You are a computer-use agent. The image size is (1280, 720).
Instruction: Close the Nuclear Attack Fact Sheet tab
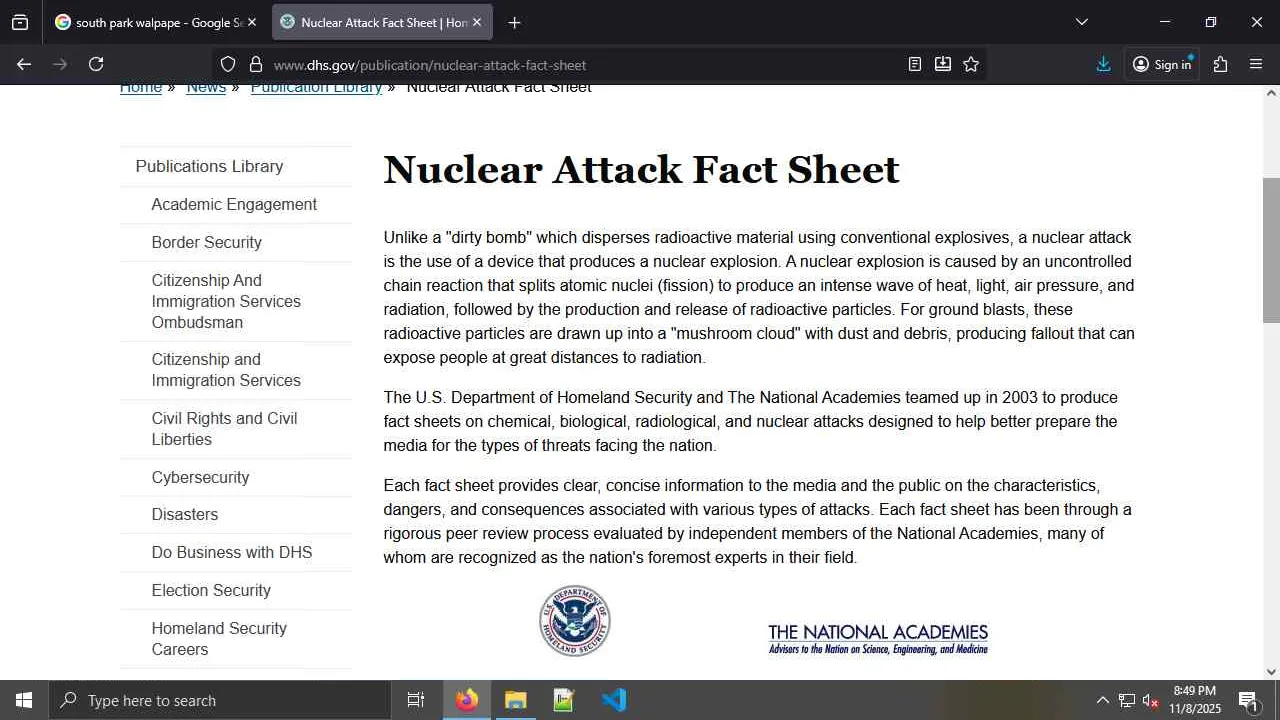tap(477, 22)
